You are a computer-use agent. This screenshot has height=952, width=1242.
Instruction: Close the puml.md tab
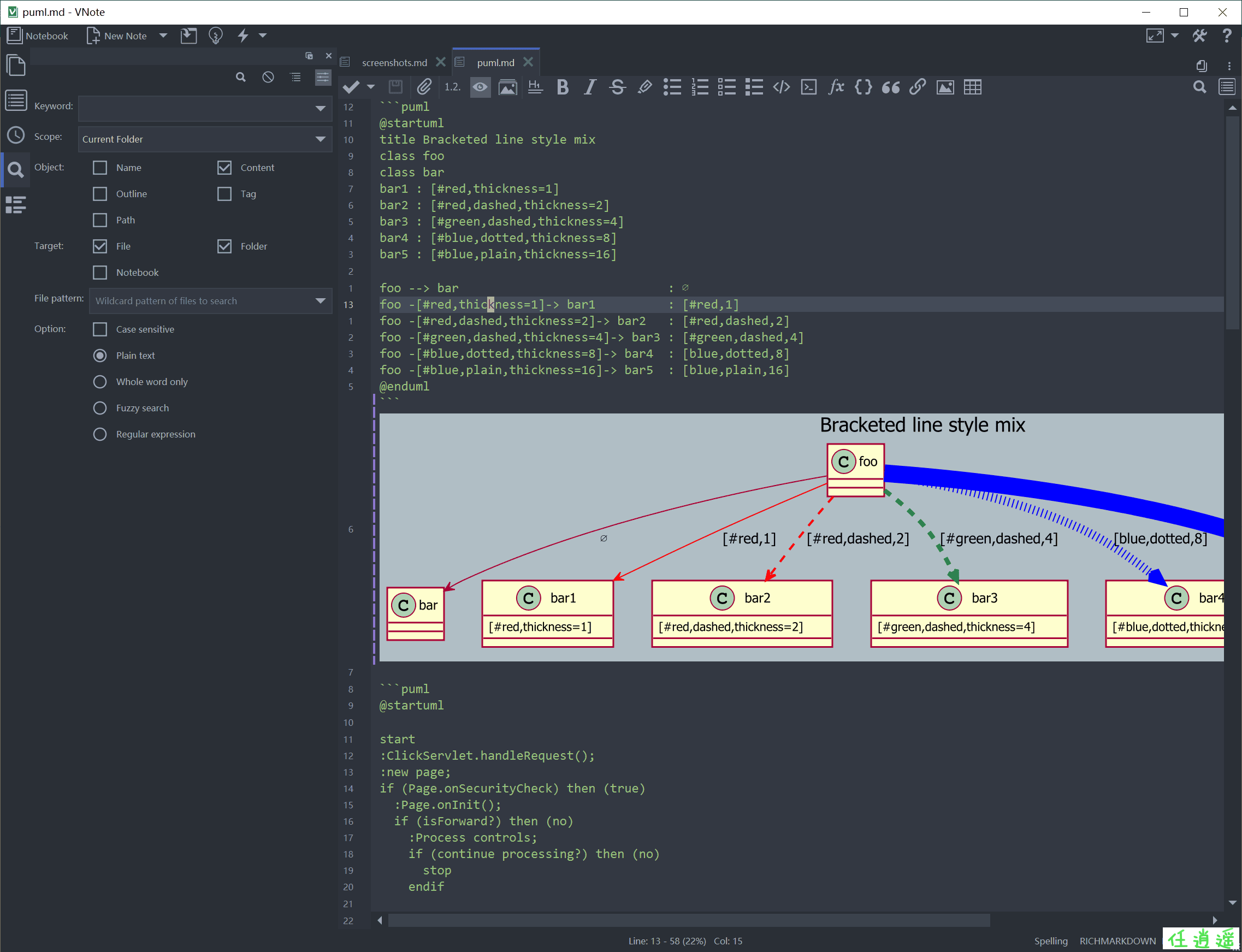(x=528, y=62)
